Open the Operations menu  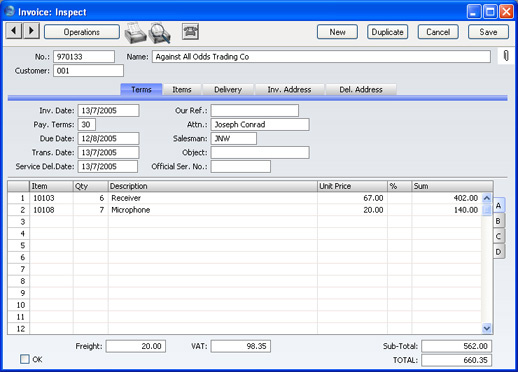[82, 32]
